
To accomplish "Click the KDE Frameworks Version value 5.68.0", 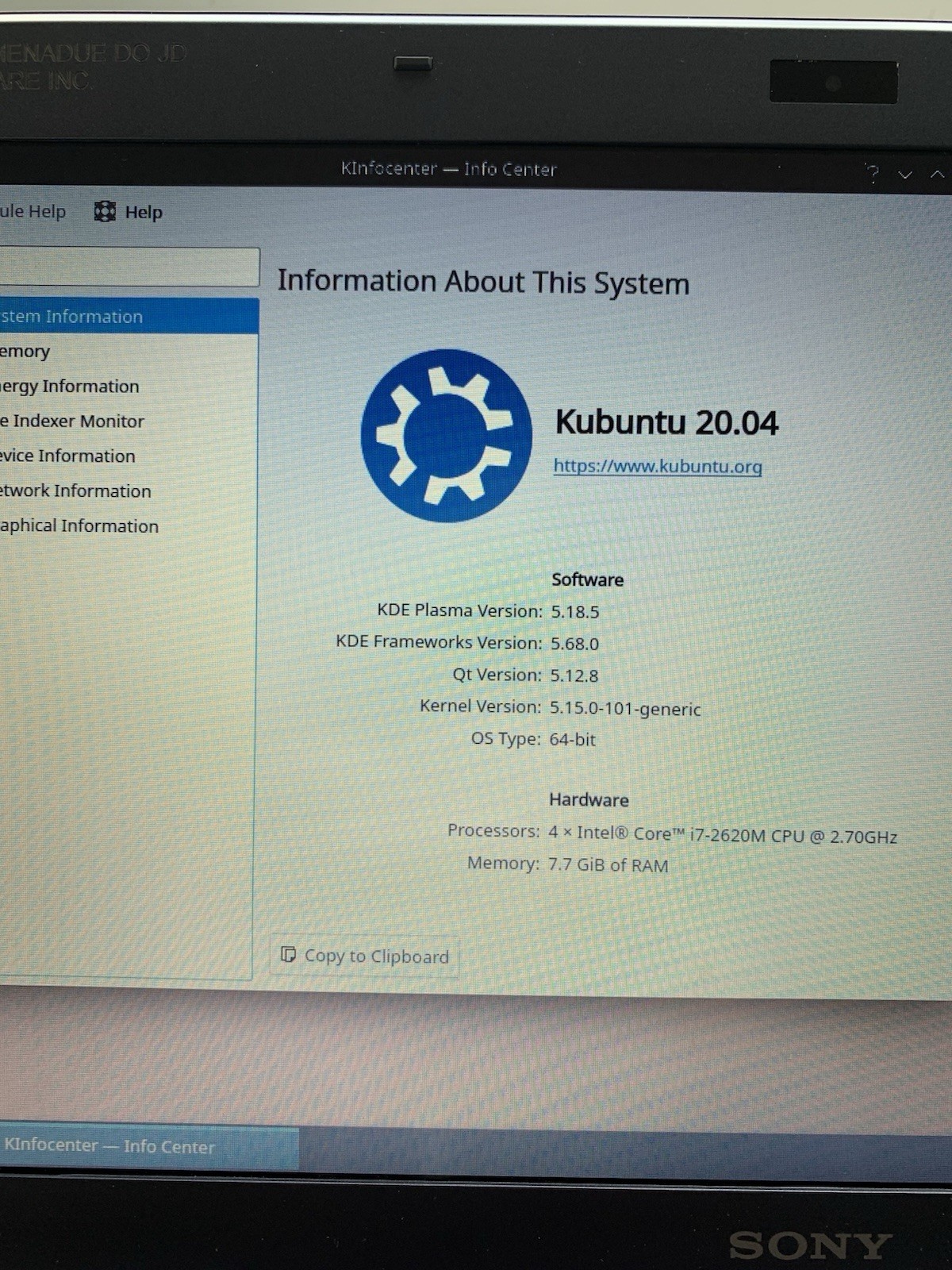I will pyautogui.click(x=574, y=644).
